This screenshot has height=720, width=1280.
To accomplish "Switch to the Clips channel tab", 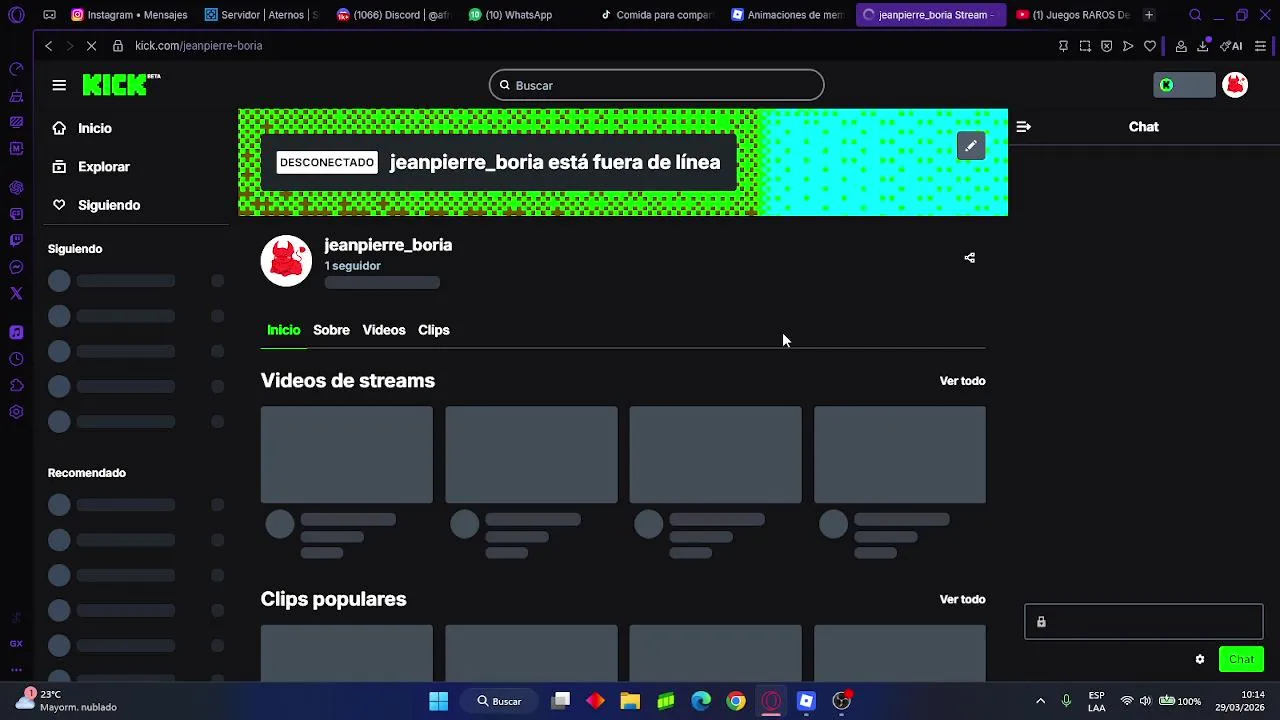I will 434,330.
